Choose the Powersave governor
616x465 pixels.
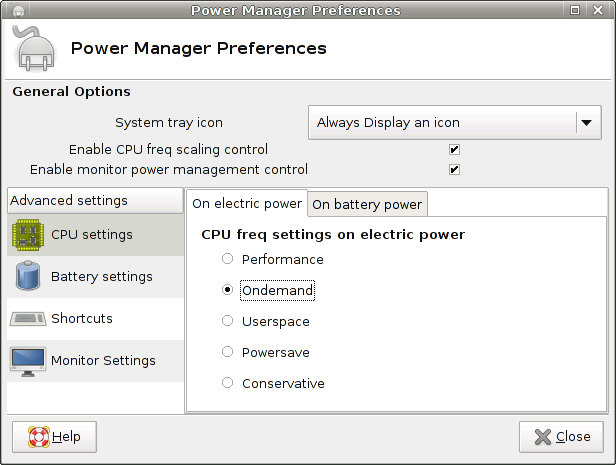[x=228, y=352]
